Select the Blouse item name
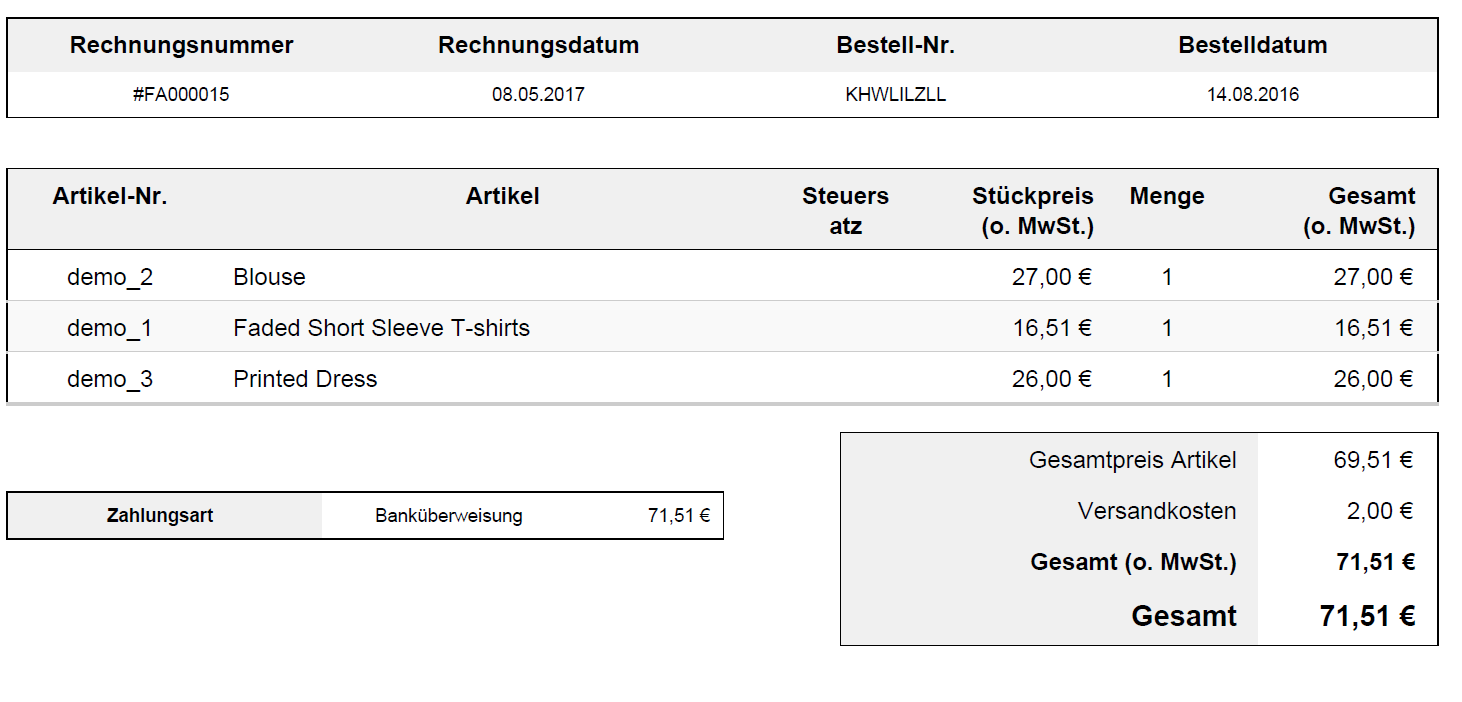The width and height of the screenshot is (1462, 702). (269, 277)
